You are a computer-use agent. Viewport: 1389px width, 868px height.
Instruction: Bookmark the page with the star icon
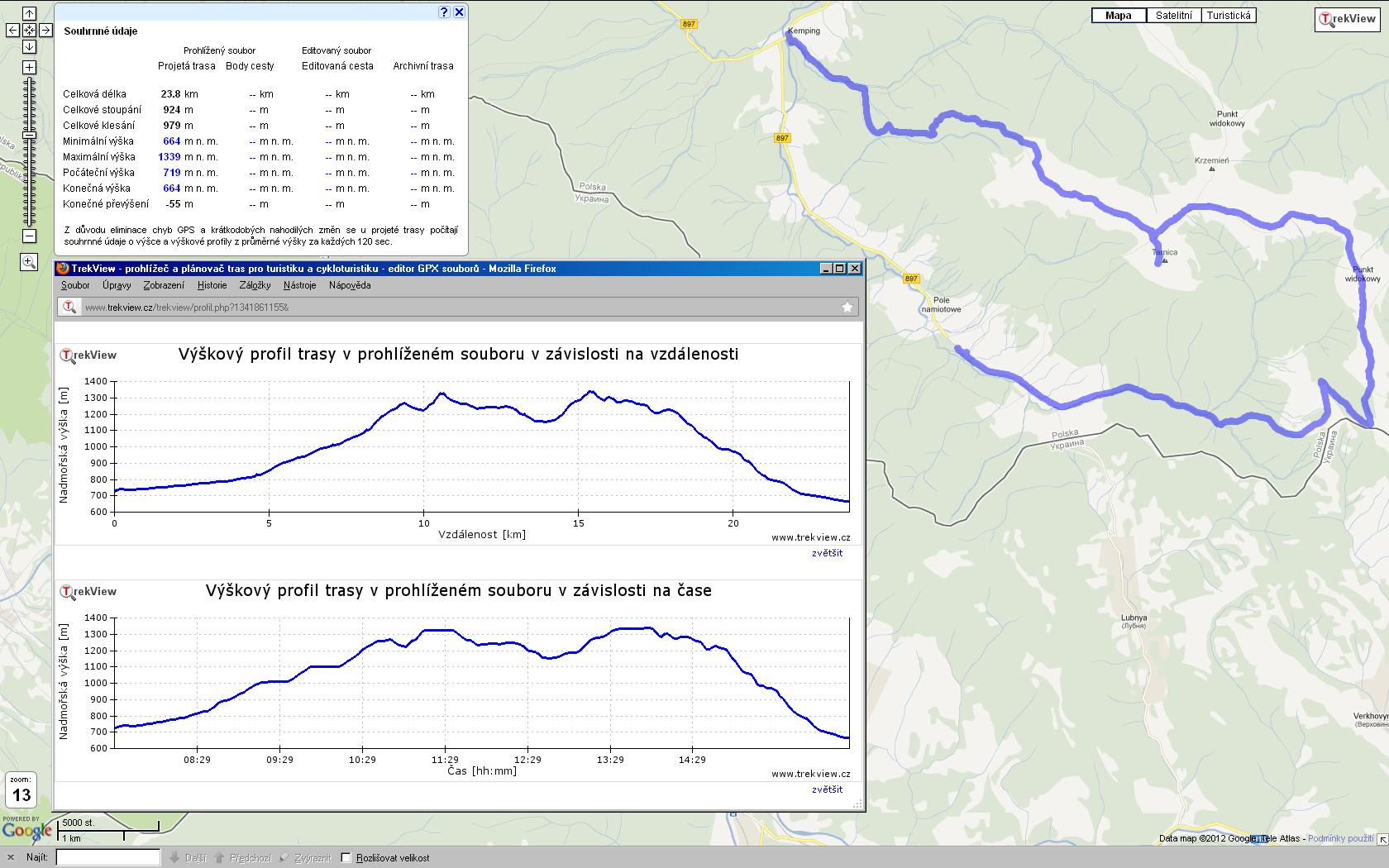point(847,308)
